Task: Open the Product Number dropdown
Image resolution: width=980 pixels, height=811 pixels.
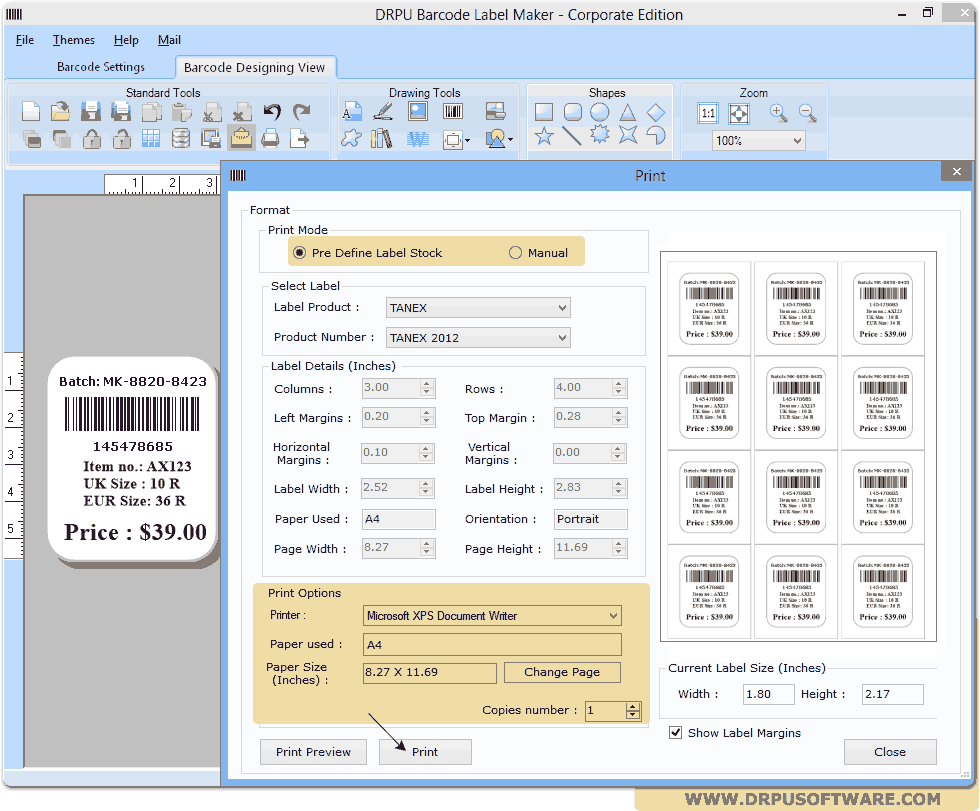Action: pos(478,337)
